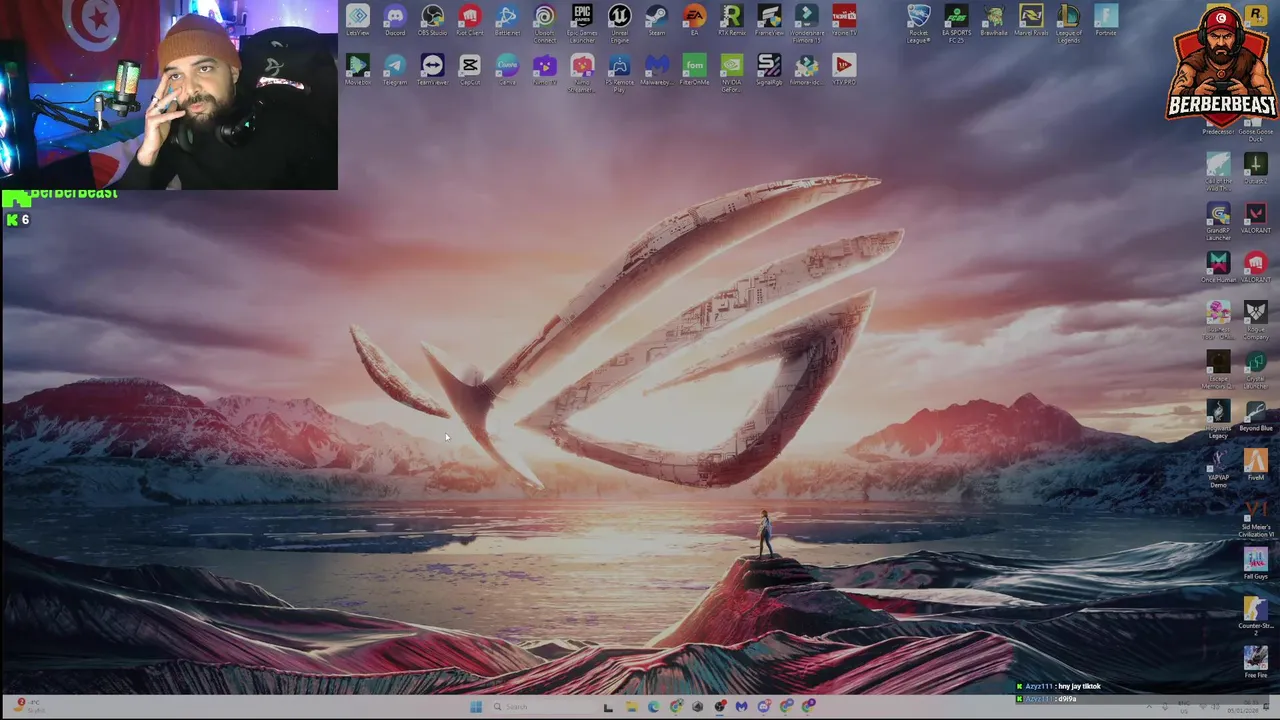Open CapCut desktop shortcut
The image size is (1280, 720).
[x=470, y=70]
